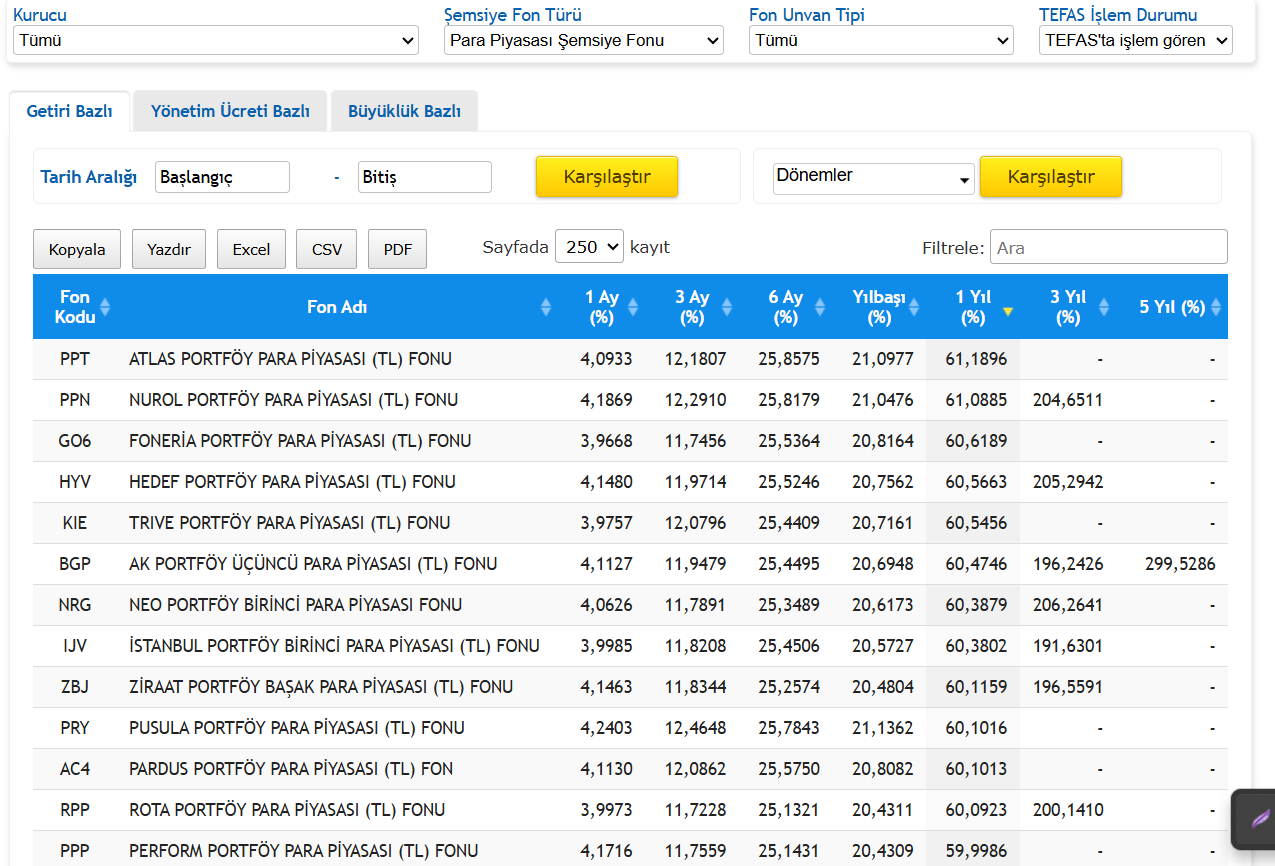Click NEO PORTFÖY BİRİNCİ PARA PİYASASI FONU
Image resolution: width=1275 pixels, height=866 pixels.
pyautogui.click(x=295, y=605)
